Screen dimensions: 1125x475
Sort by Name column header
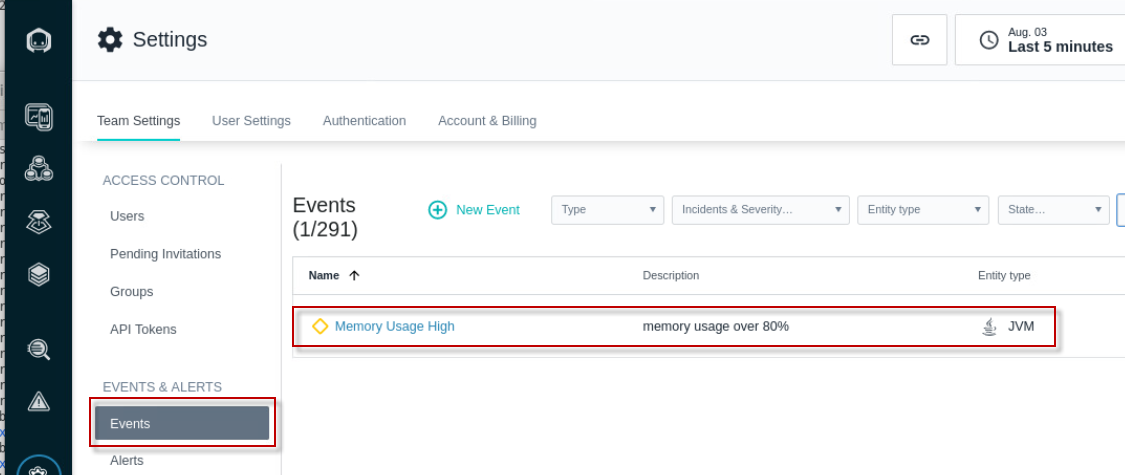(324, 276)
